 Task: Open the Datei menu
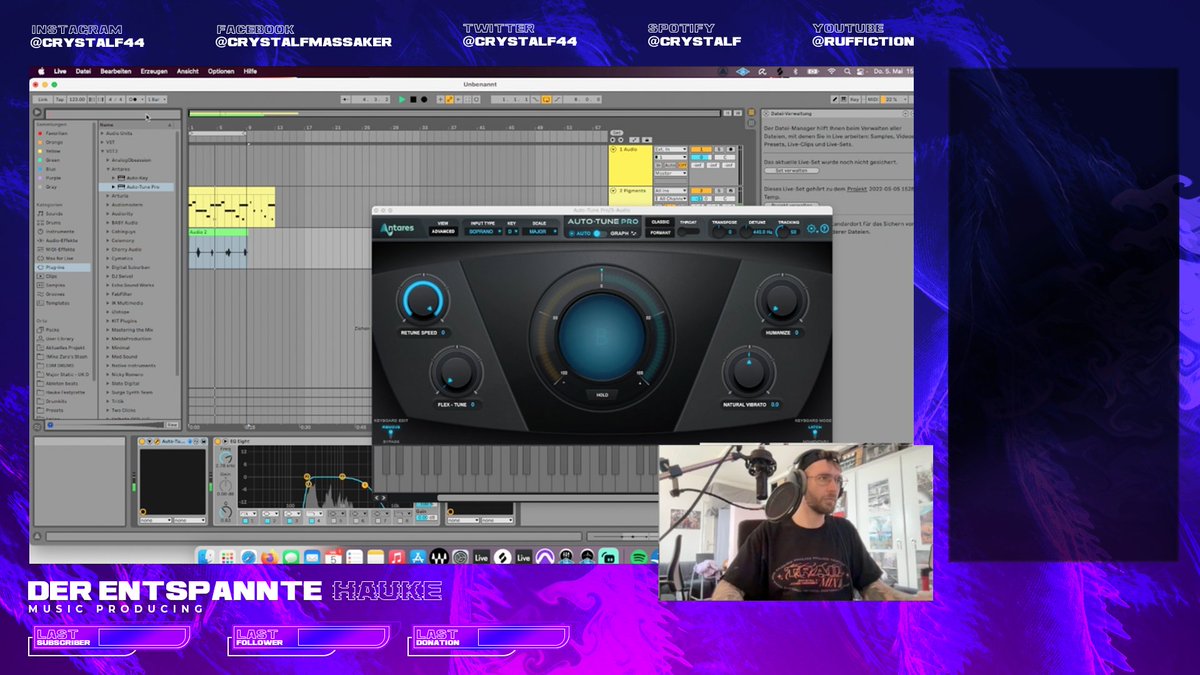(84, 71)
